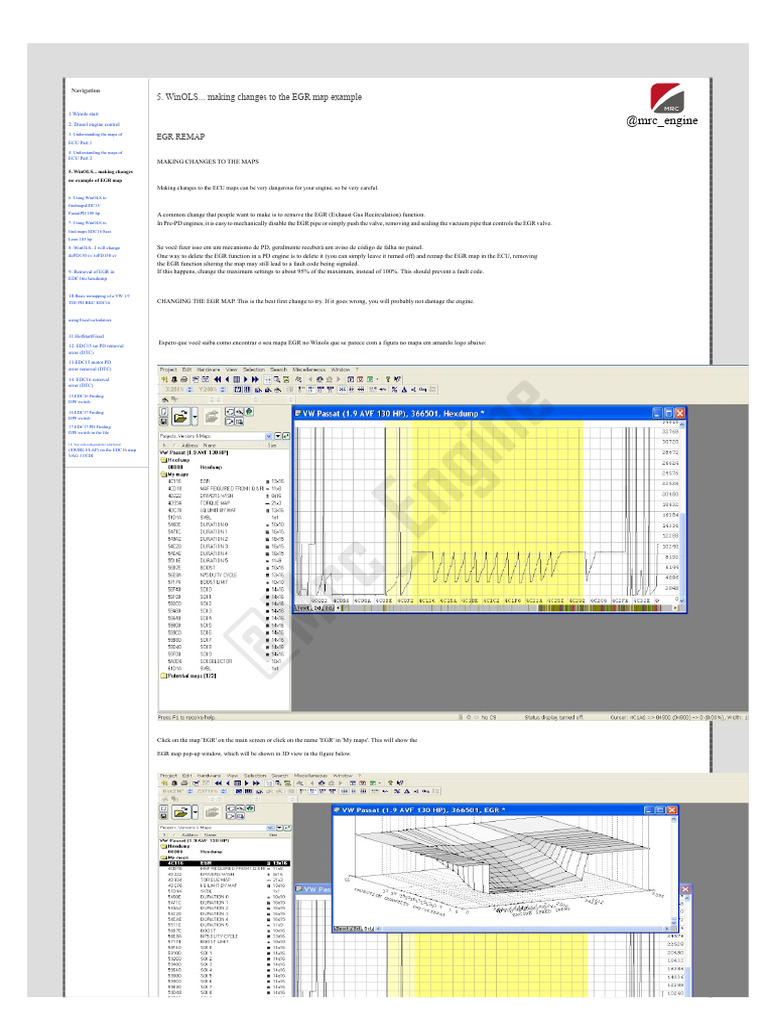Click printer icon in upper WinOLS toolbar

click(184, 379)
